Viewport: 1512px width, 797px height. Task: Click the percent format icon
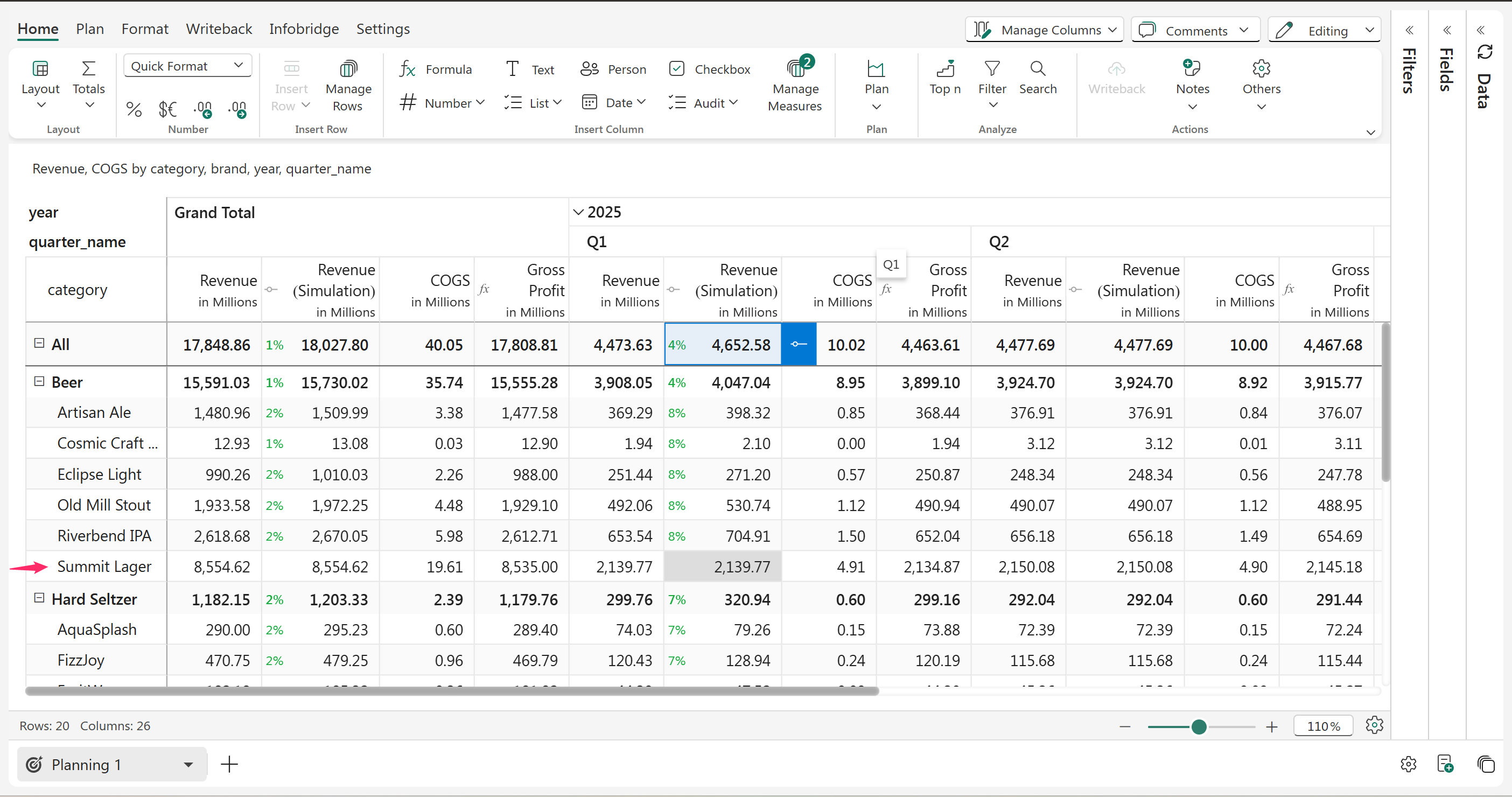(x=134, y=109)
